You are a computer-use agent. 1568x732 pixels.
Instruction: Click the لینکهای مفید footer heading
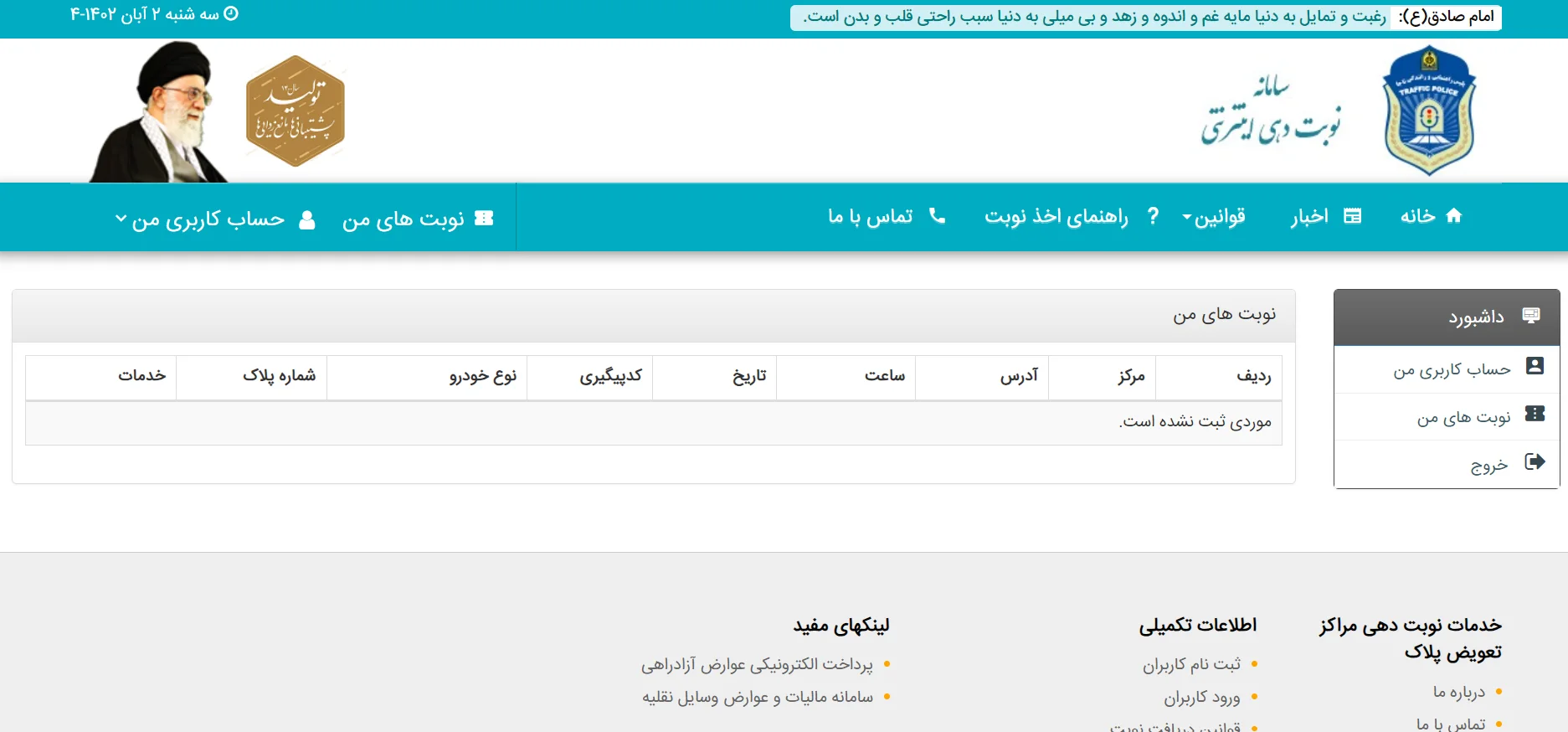coord(841,626)
